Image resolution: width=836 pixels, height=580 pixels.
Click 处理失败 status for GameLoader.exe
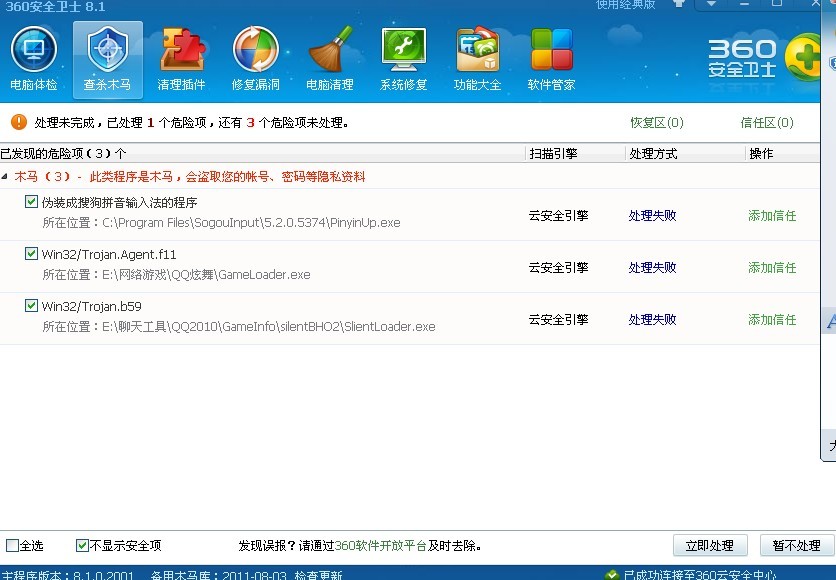point(652,268)
